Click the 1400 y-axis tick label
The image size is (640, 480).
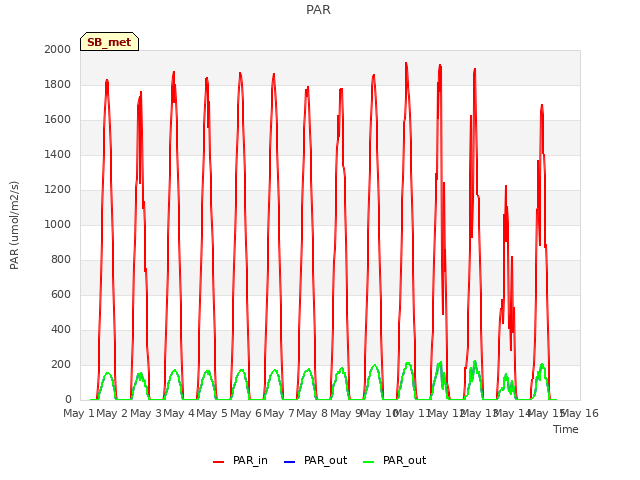coord(58,154)
